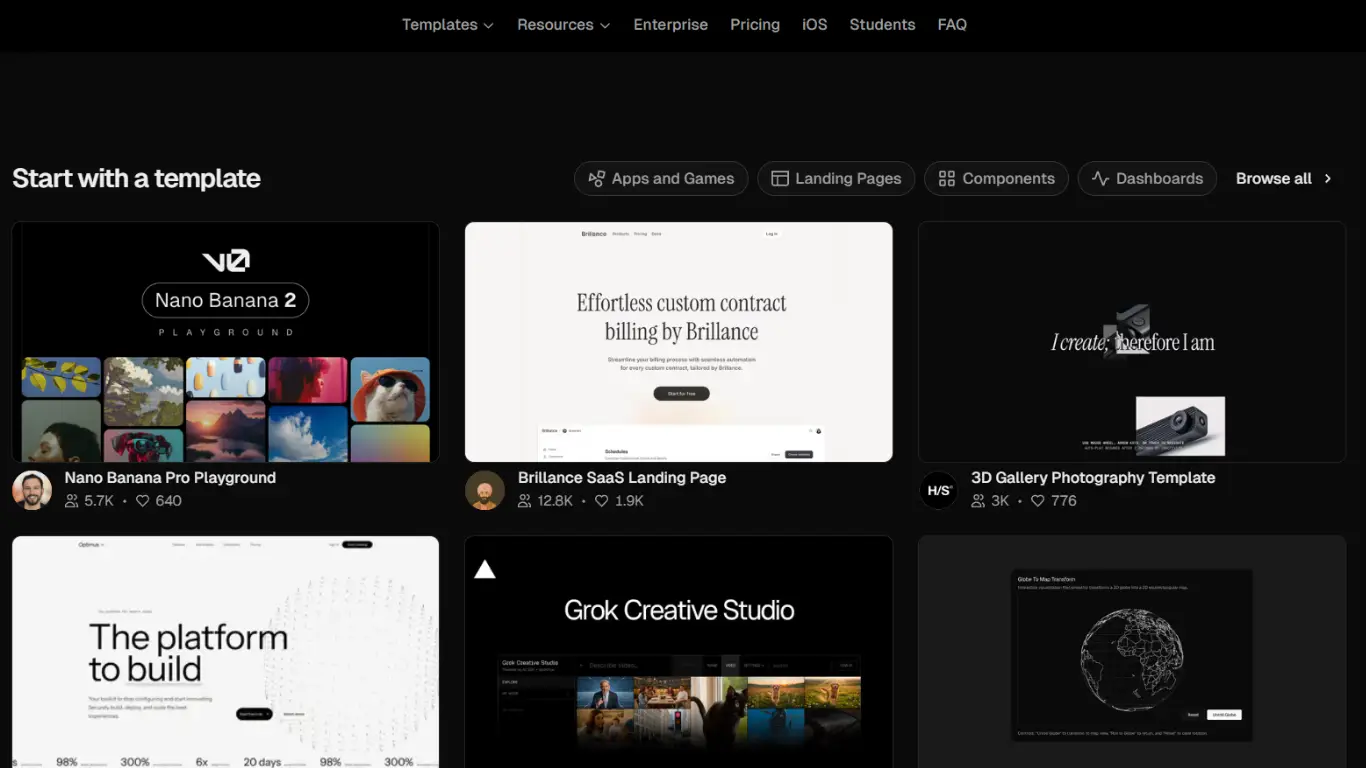
Task: Click Brillance SaaS Landing Page title
Action: (622, 478)
